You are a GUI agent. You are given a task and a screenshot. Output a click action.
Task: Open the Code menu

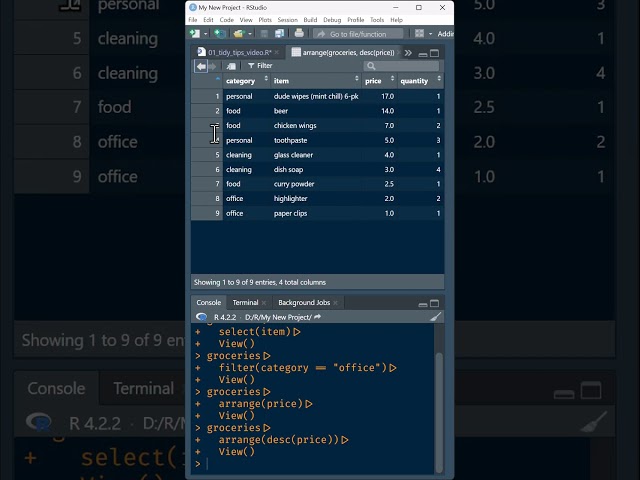coord(227,20)
